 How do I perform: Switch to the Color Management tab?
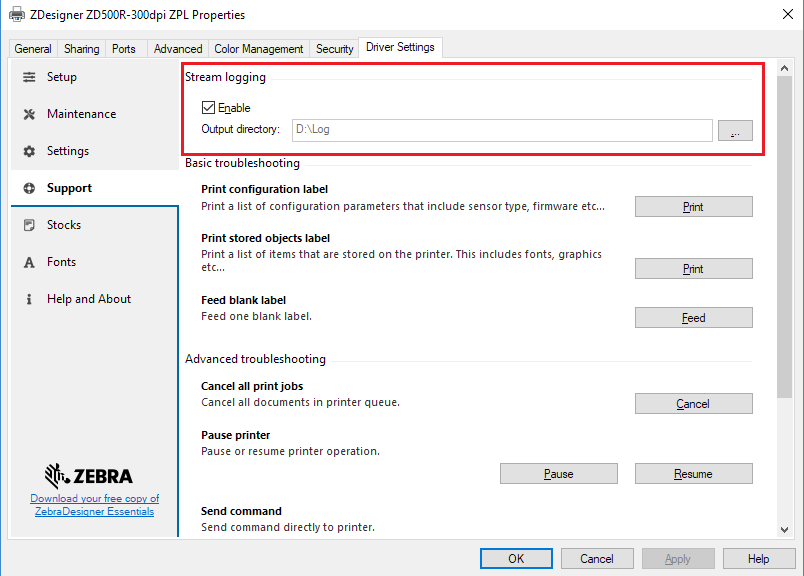(258, 49)
